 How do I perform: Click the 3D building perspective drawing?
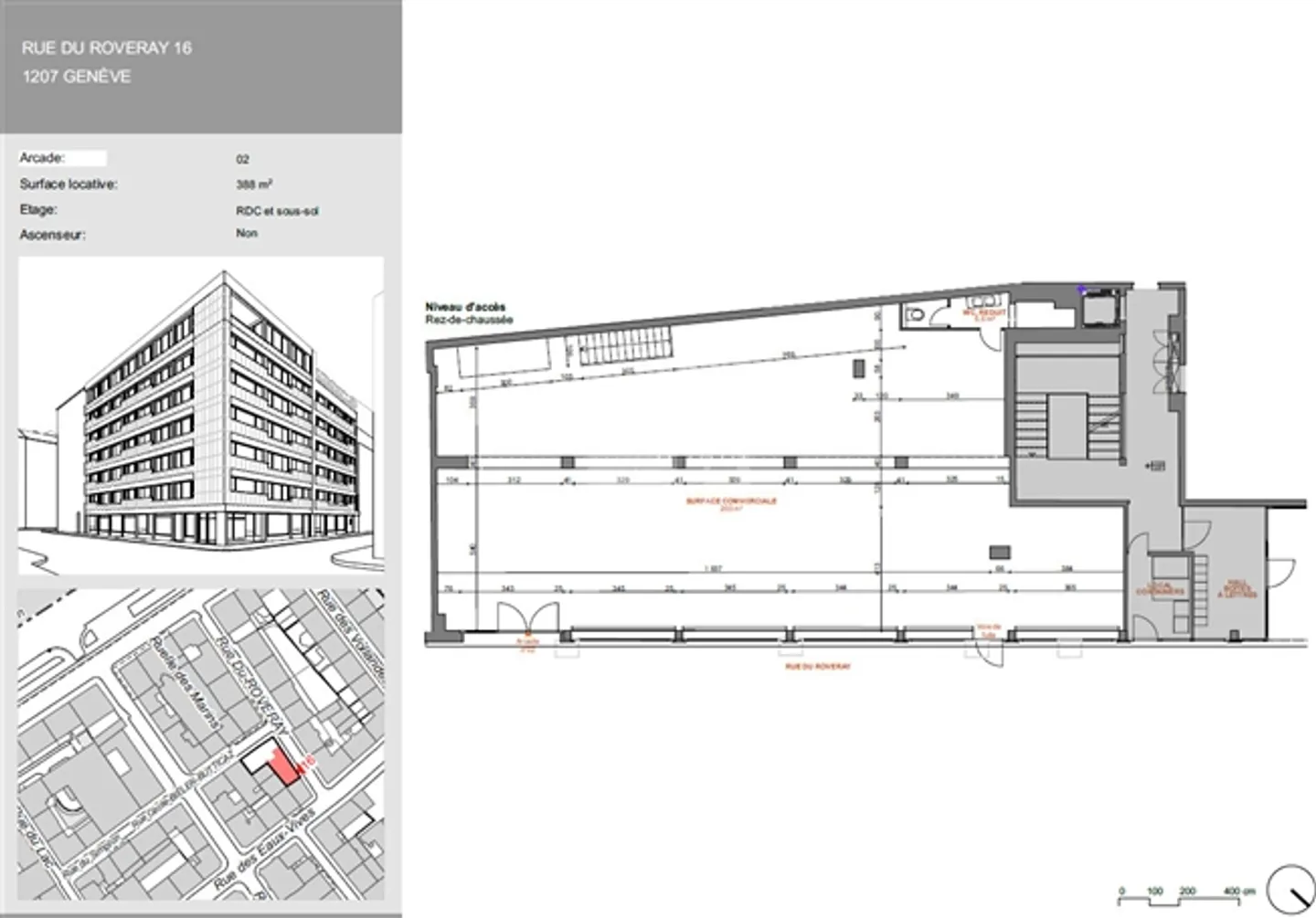point(201,416)
